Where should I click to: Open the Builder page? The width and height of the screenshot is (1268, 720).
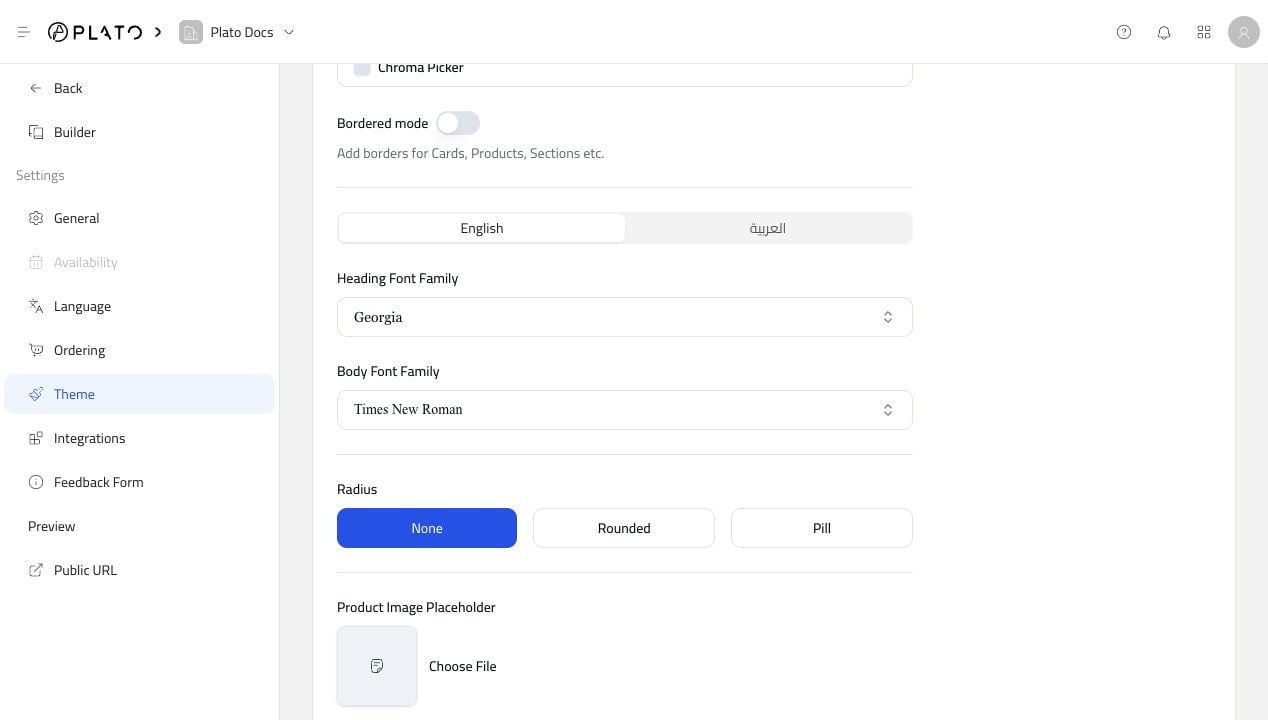[x=139, y=132]
